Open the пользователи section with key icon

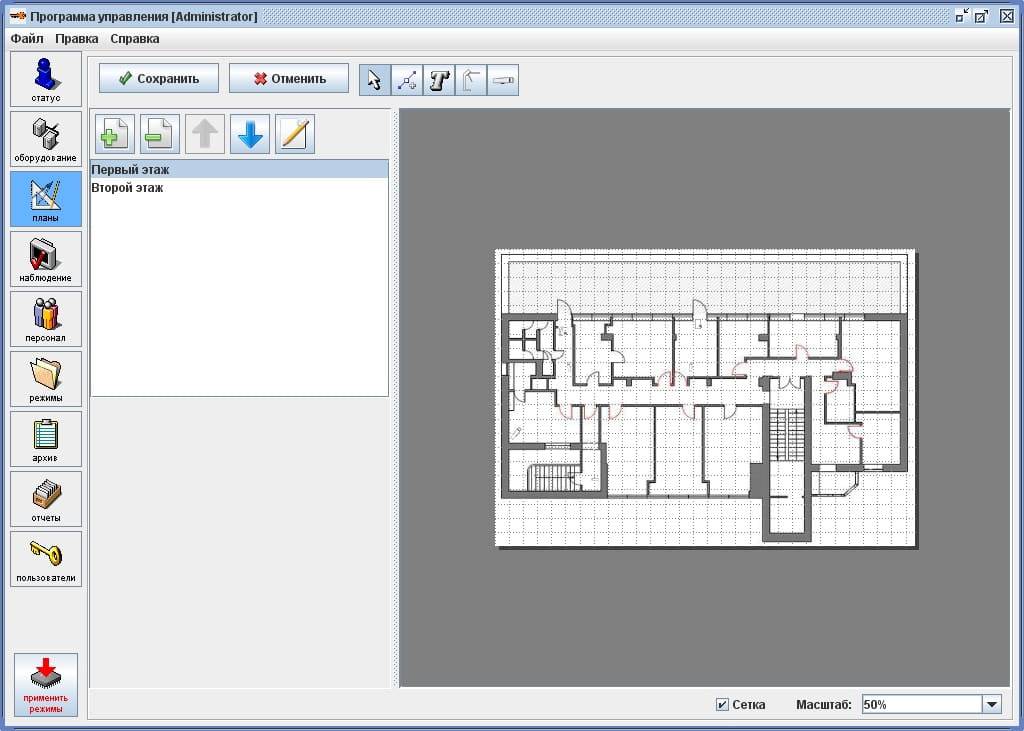(46, 559)
